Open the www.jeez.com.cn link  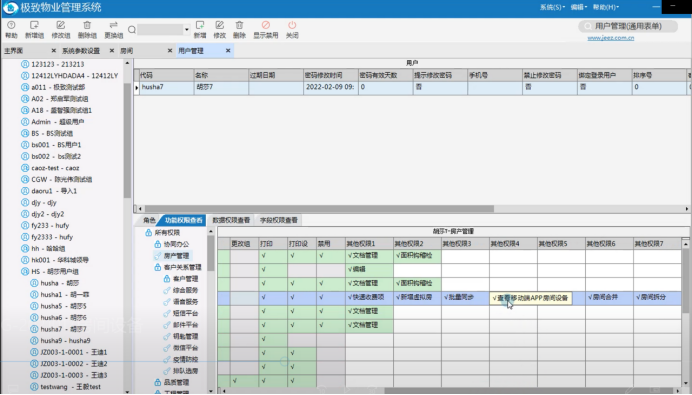611,38
